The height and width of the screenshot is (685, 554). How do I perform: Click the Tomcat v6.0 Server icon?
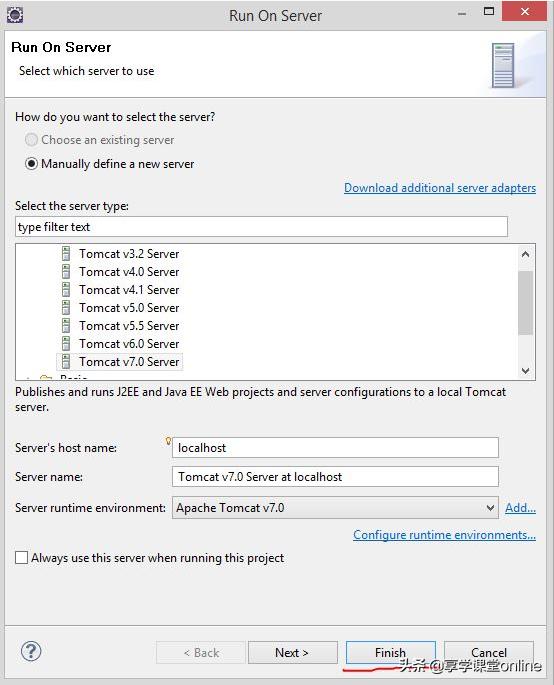point(66,344)
